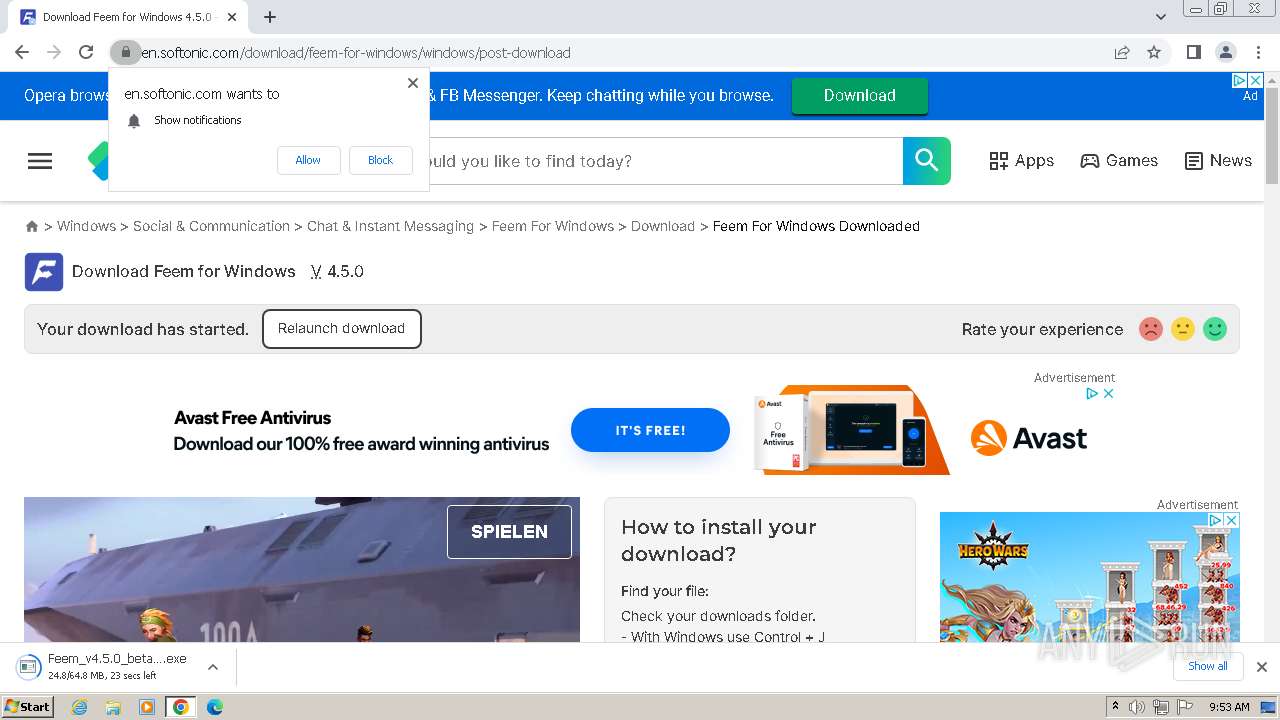Focus the Softonic search field

pos(665,161)
